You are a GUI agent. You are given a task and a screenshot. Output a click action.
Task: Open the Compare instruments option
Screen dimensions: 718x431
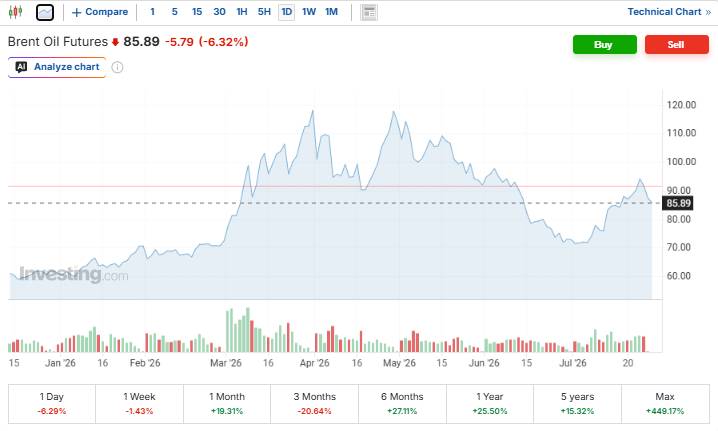click(100, 12)
